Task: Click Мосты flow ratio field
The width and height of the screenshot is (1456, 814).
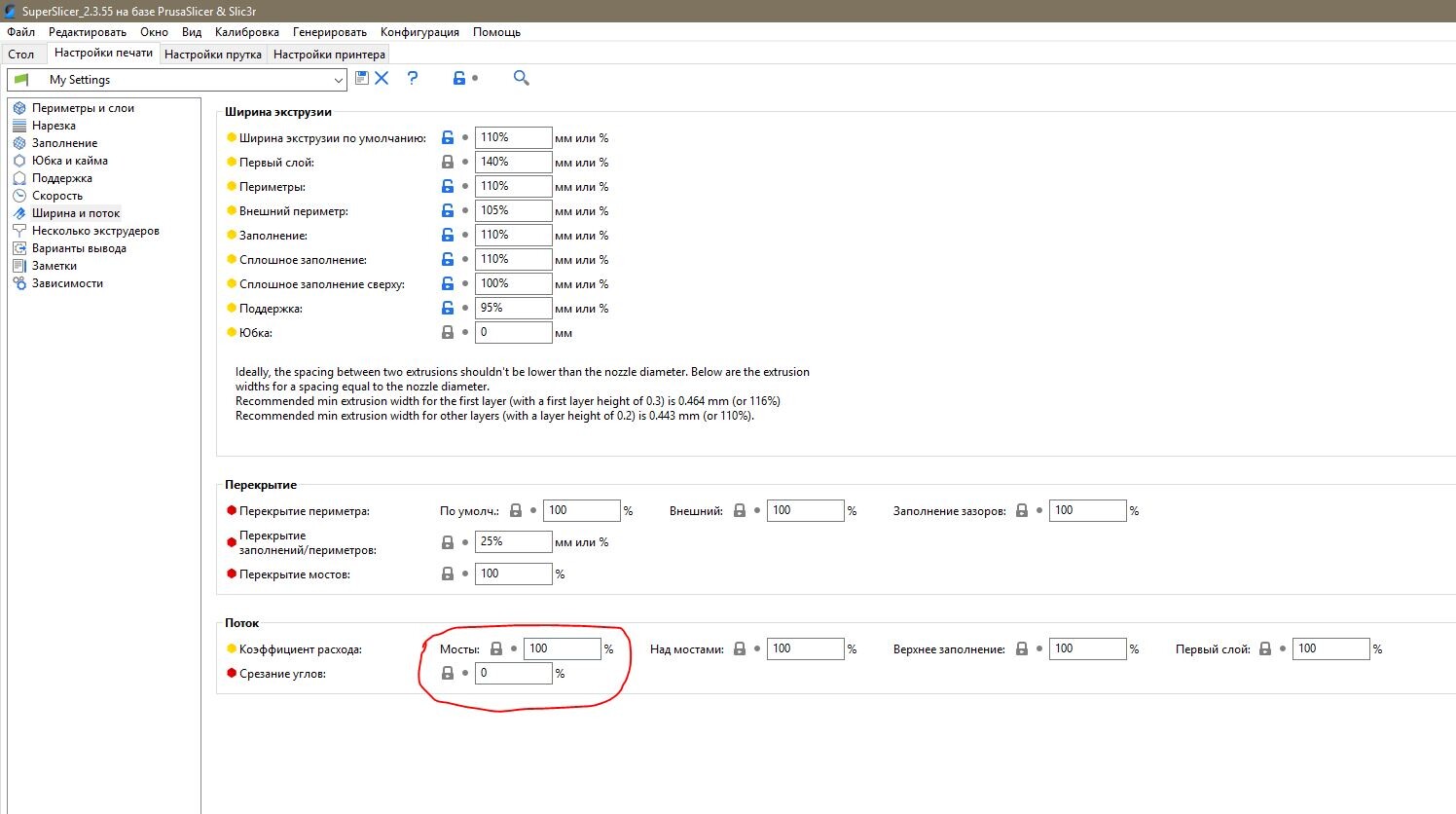Action: click(x=562, y=649)
